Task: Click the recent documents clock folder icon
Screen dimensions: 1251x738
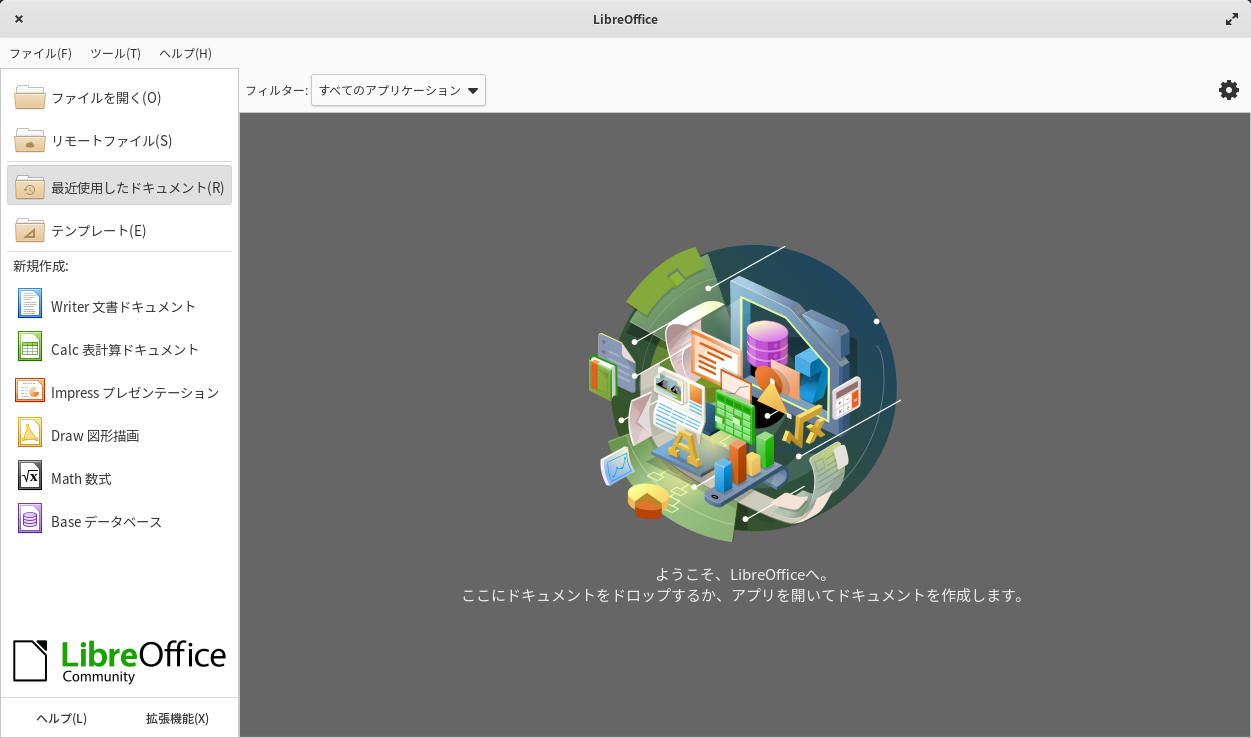Action: [30, 187]
